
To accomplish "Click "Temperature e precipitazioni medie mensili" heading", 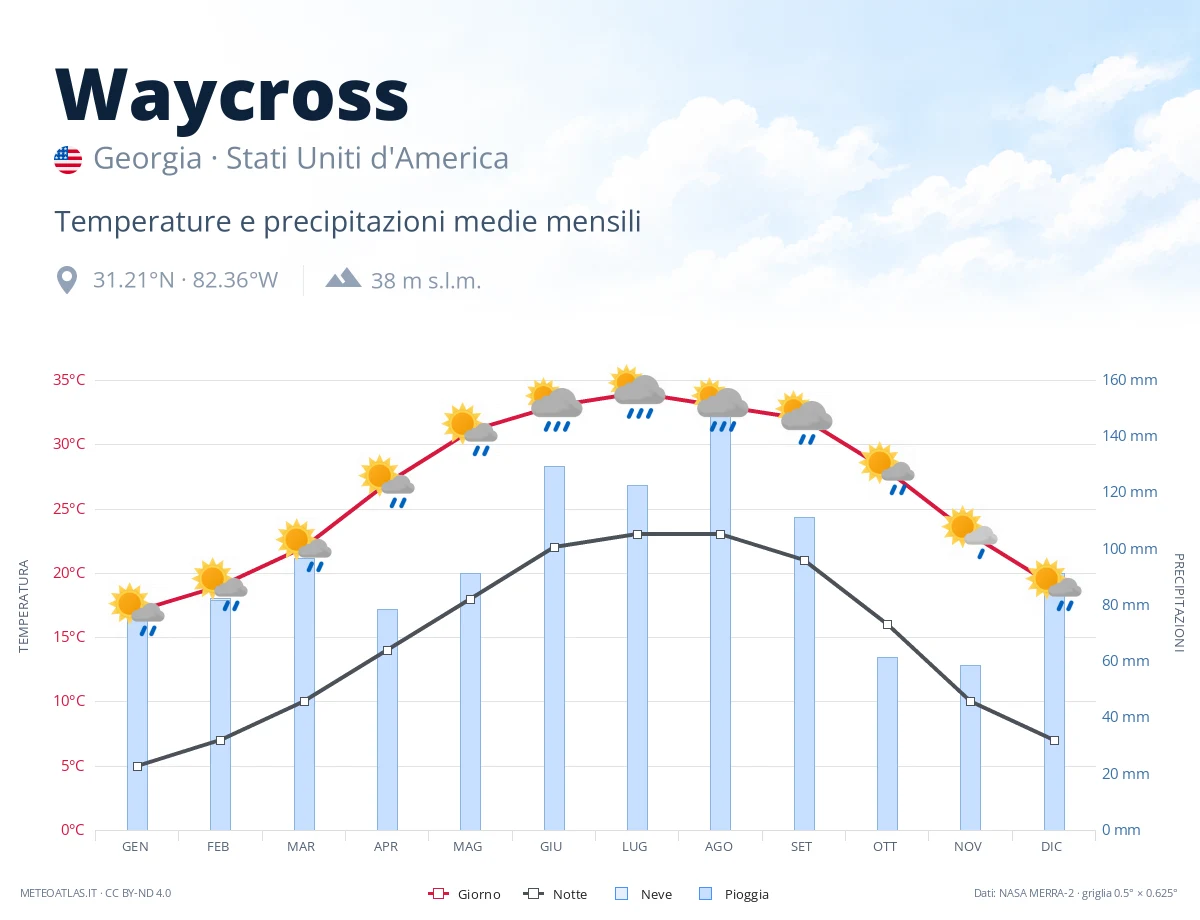I will 348,222.
